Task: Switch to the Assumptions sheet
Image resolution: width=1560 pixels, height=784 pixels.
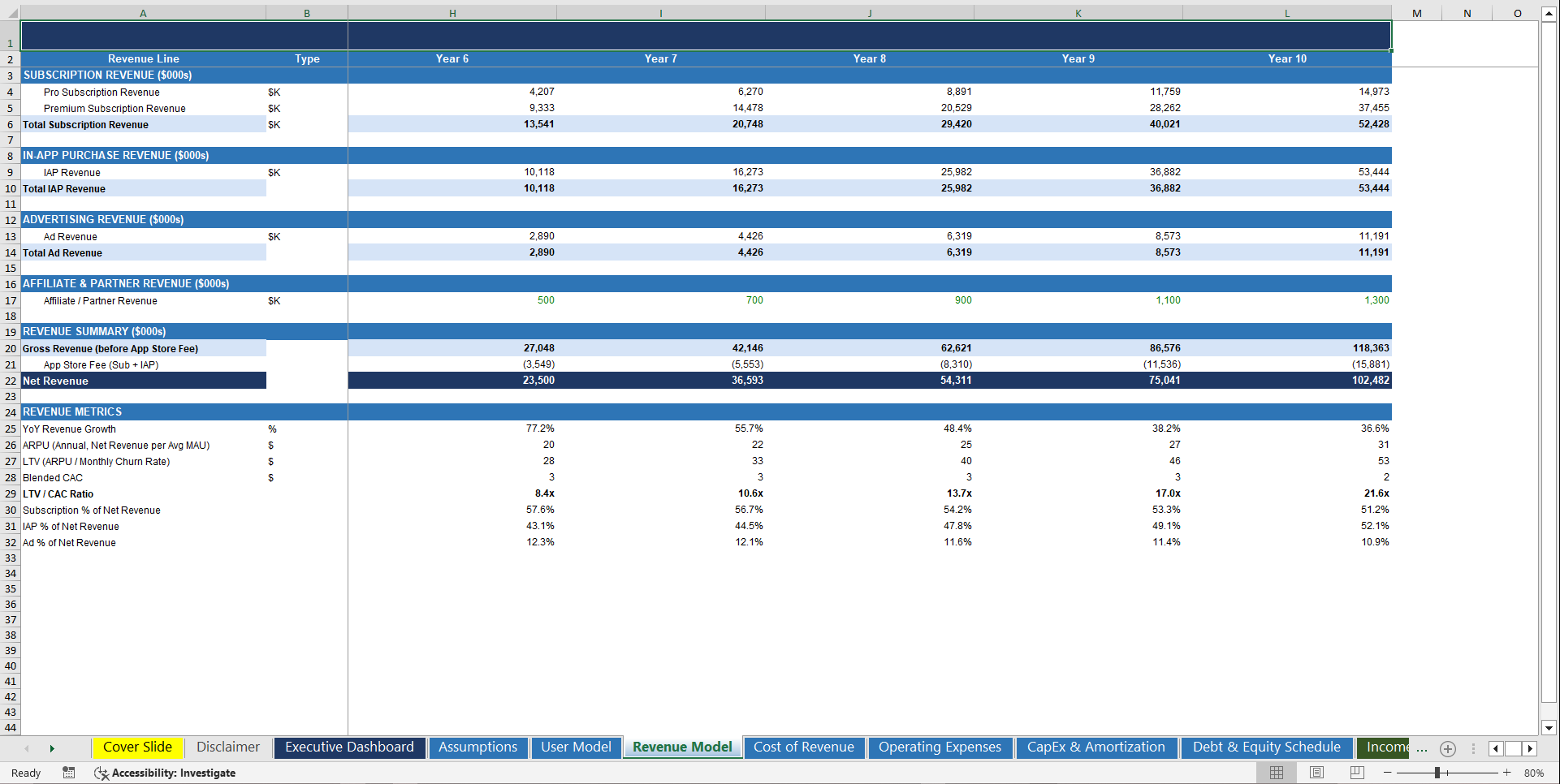Action: 478,747
